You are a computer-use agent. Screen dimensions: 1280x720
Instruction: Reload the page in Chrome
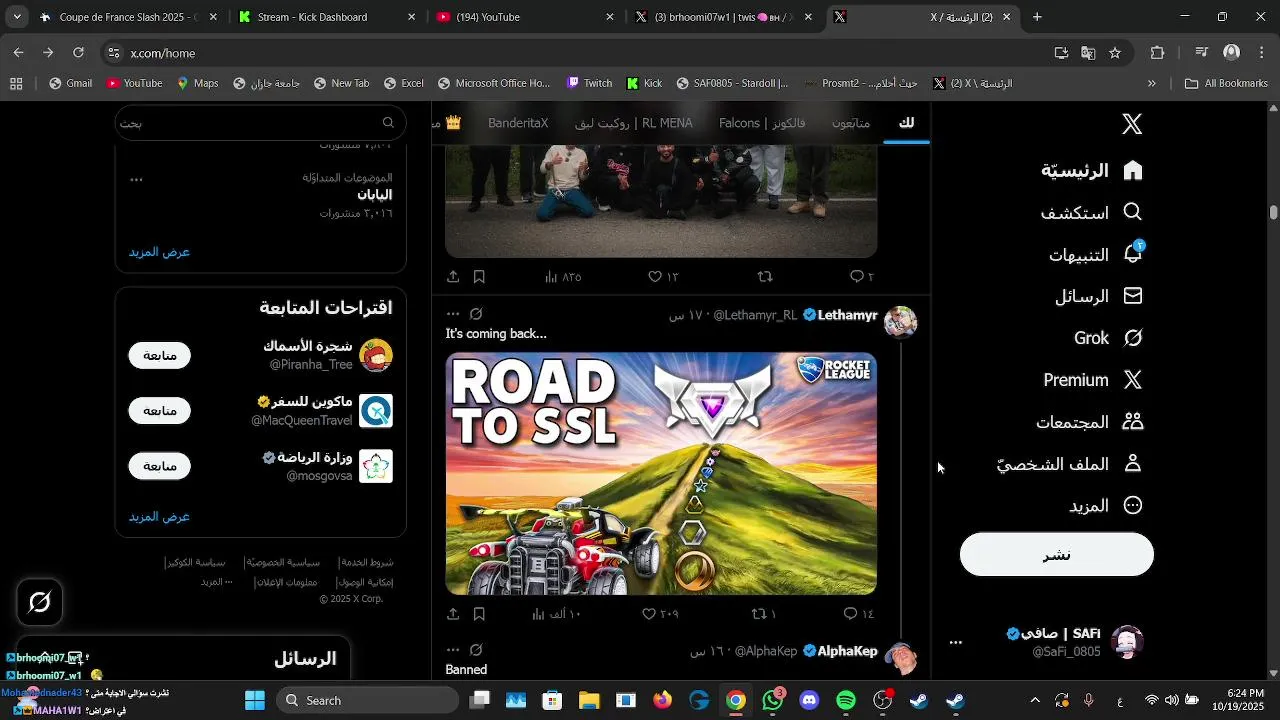78,52
